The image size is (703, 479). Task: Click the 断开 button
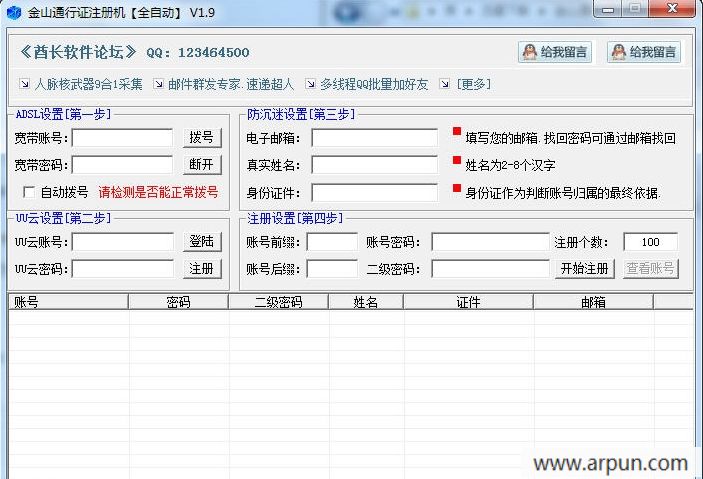(x=202, y=165)
